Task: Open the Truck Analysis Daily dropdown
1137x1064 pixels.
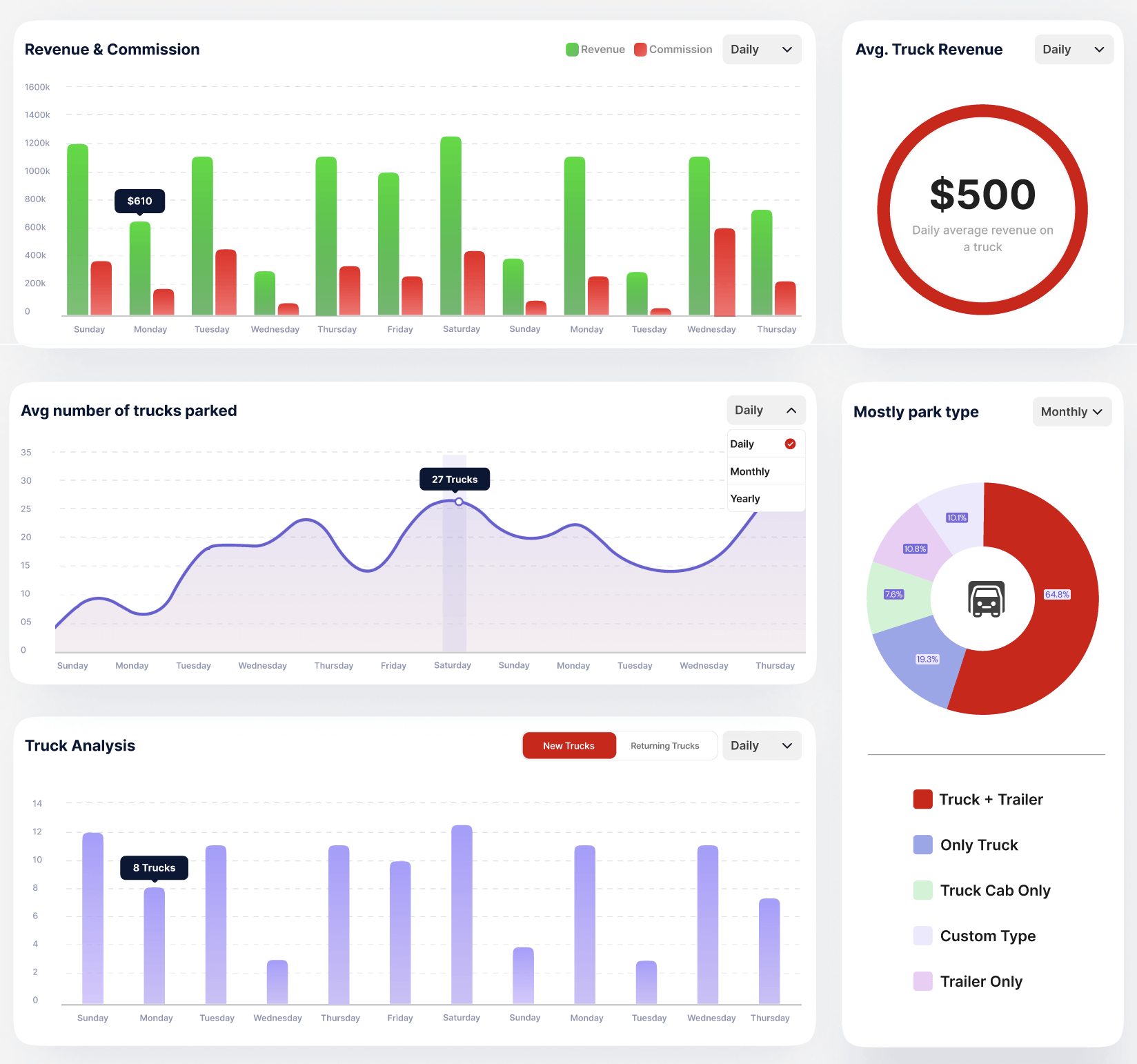Action: click(762, 746)
